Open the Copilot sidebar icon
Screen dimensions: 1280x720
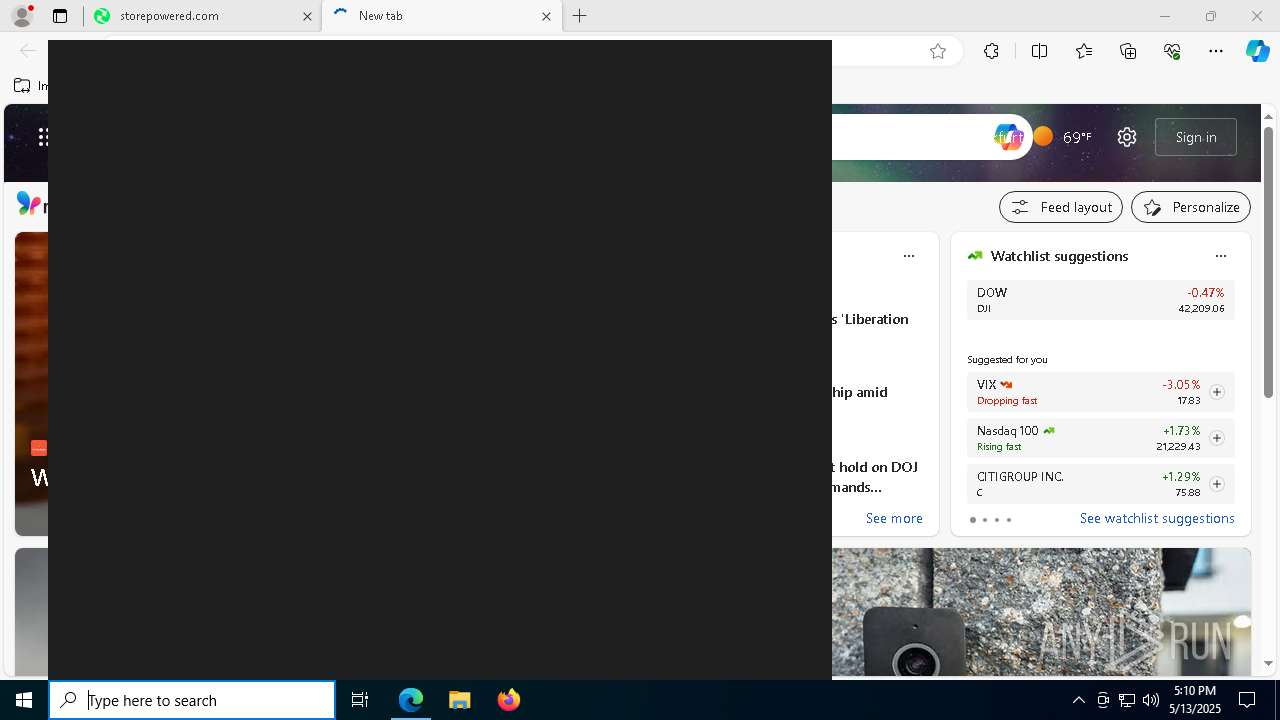coord(1257,51)
